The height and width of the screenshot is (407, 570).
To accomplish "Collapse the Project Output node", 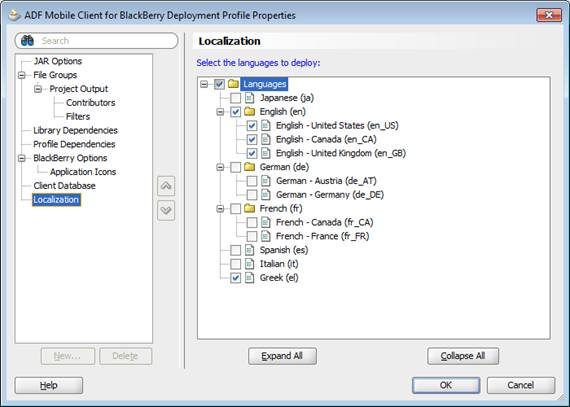I will [38, 89].
